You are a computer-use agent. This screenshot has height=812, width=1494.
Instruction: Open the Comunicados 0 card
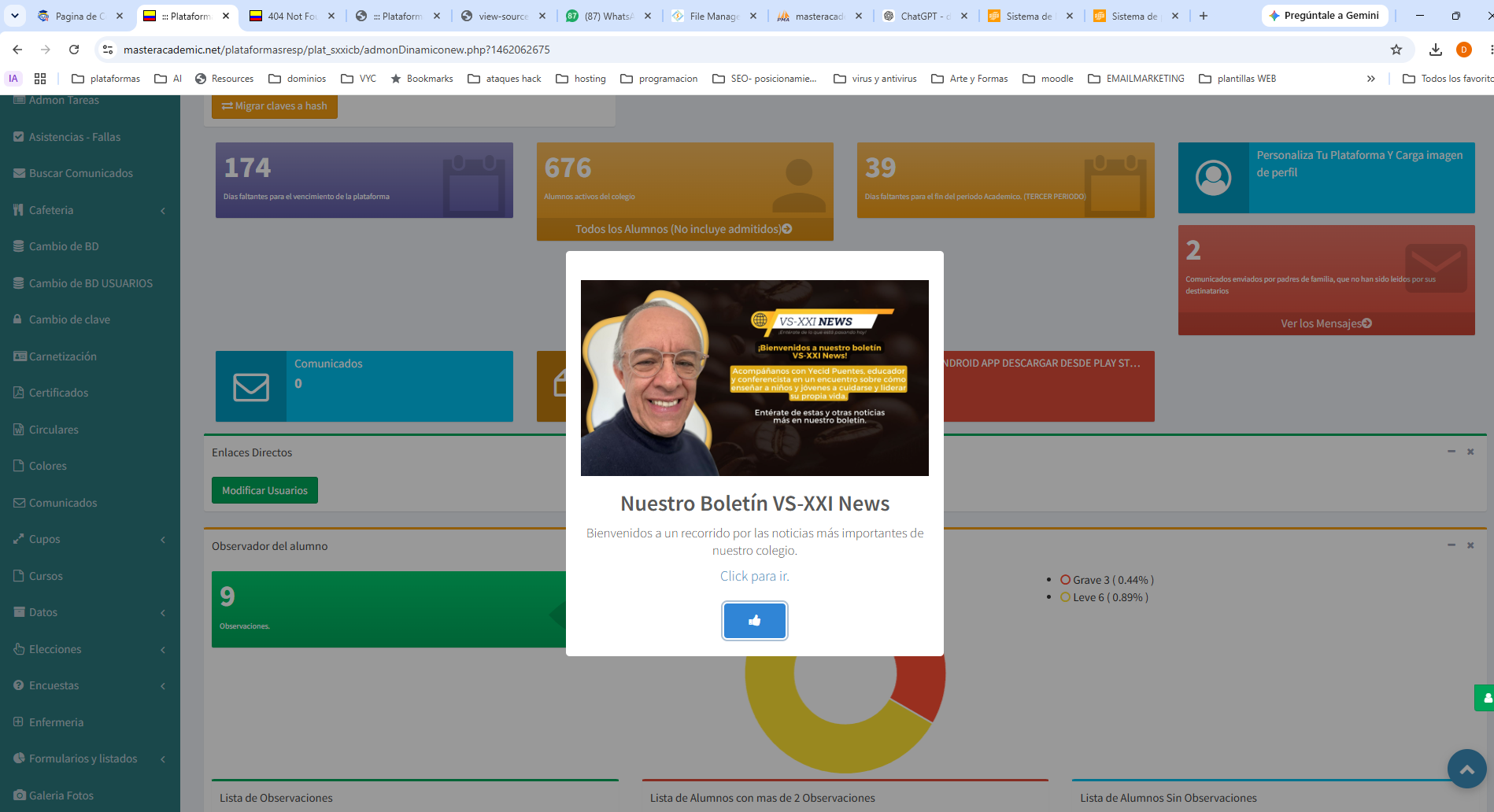coord(364,386)
